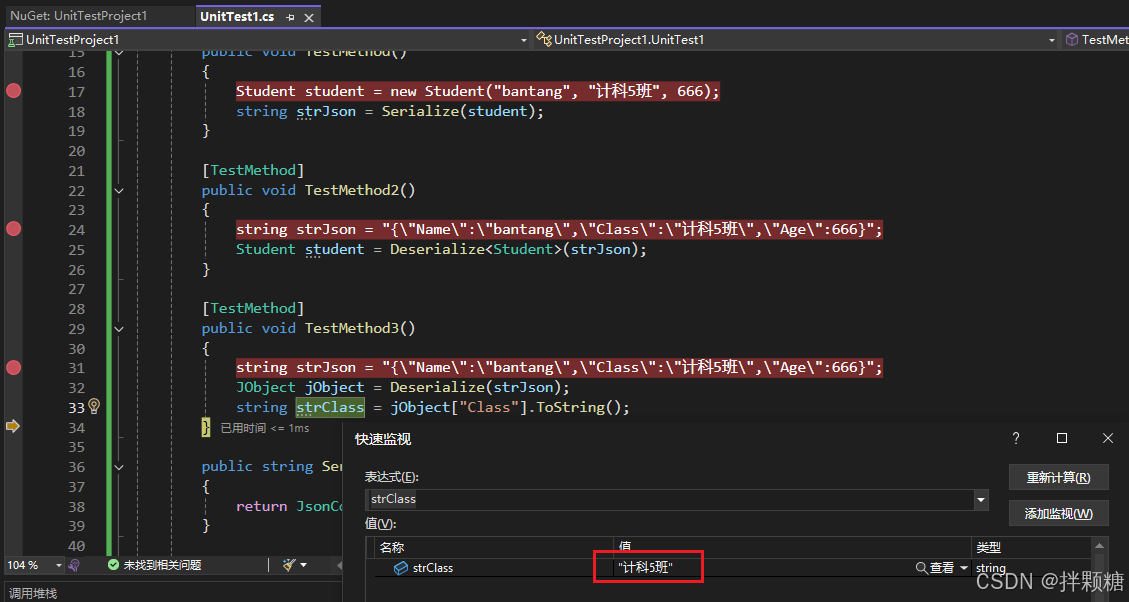Click the purple IntelliCode icon in the status strip
The height and width of the screenshot is (602, 1129).
click(73, 566)
